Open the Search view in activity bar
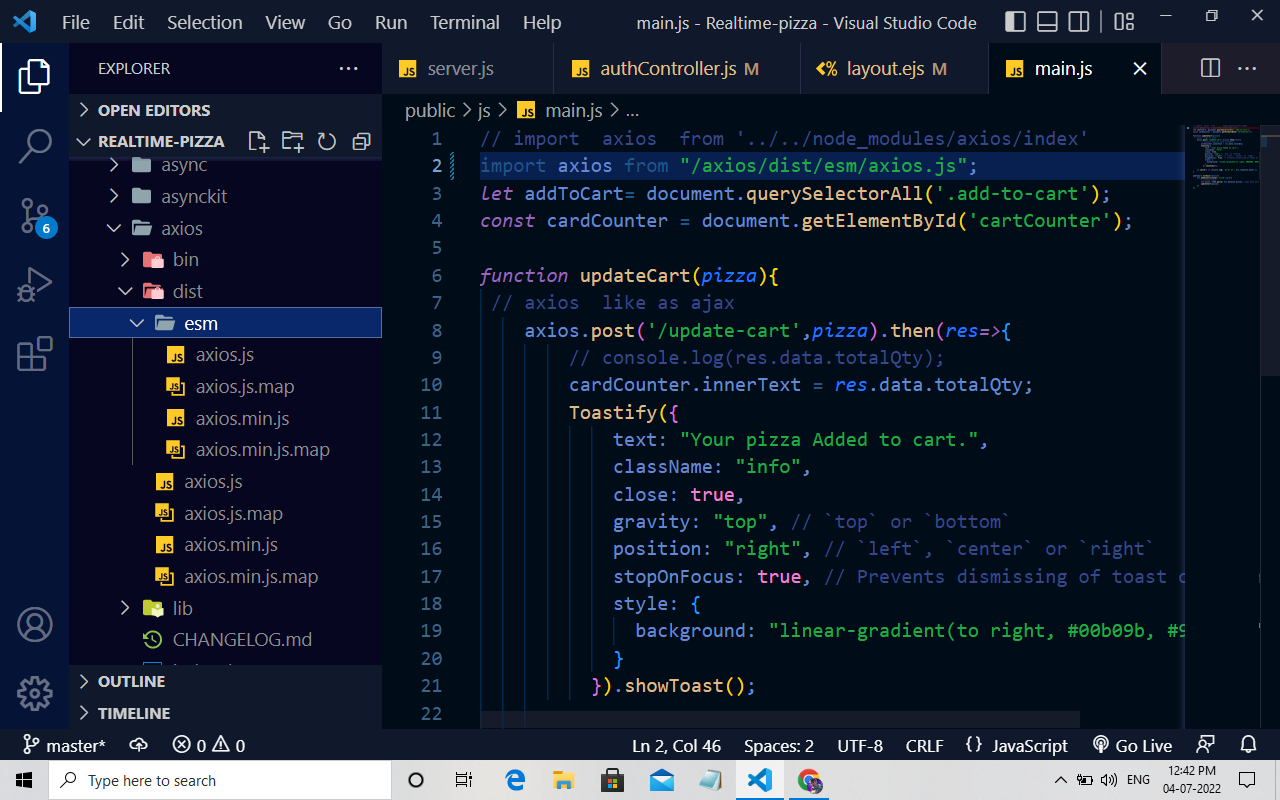The width and height of the screenshot is (1280, 800). [34, 146]
